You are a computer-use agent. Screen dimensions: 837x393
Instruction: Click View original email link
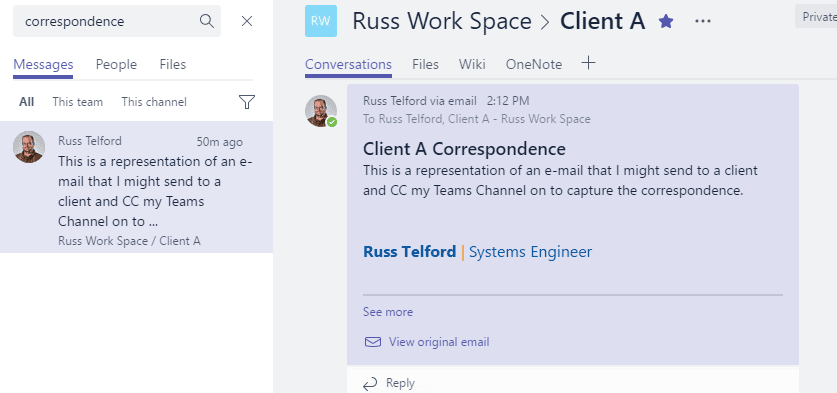click(439, 342)
